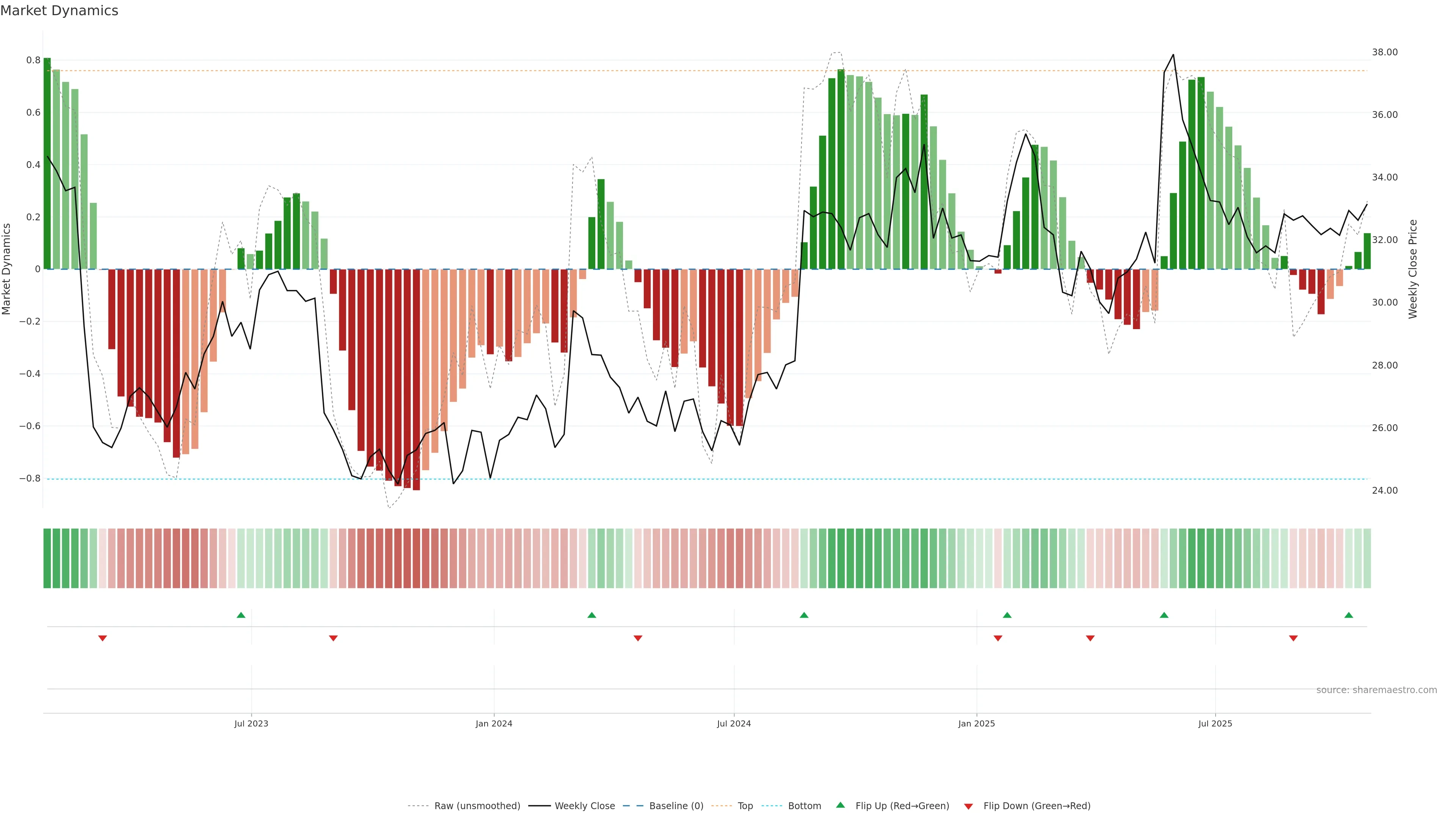Toggle the Top line legend entry
The image size is (1456, 819).
coord(745,805)
